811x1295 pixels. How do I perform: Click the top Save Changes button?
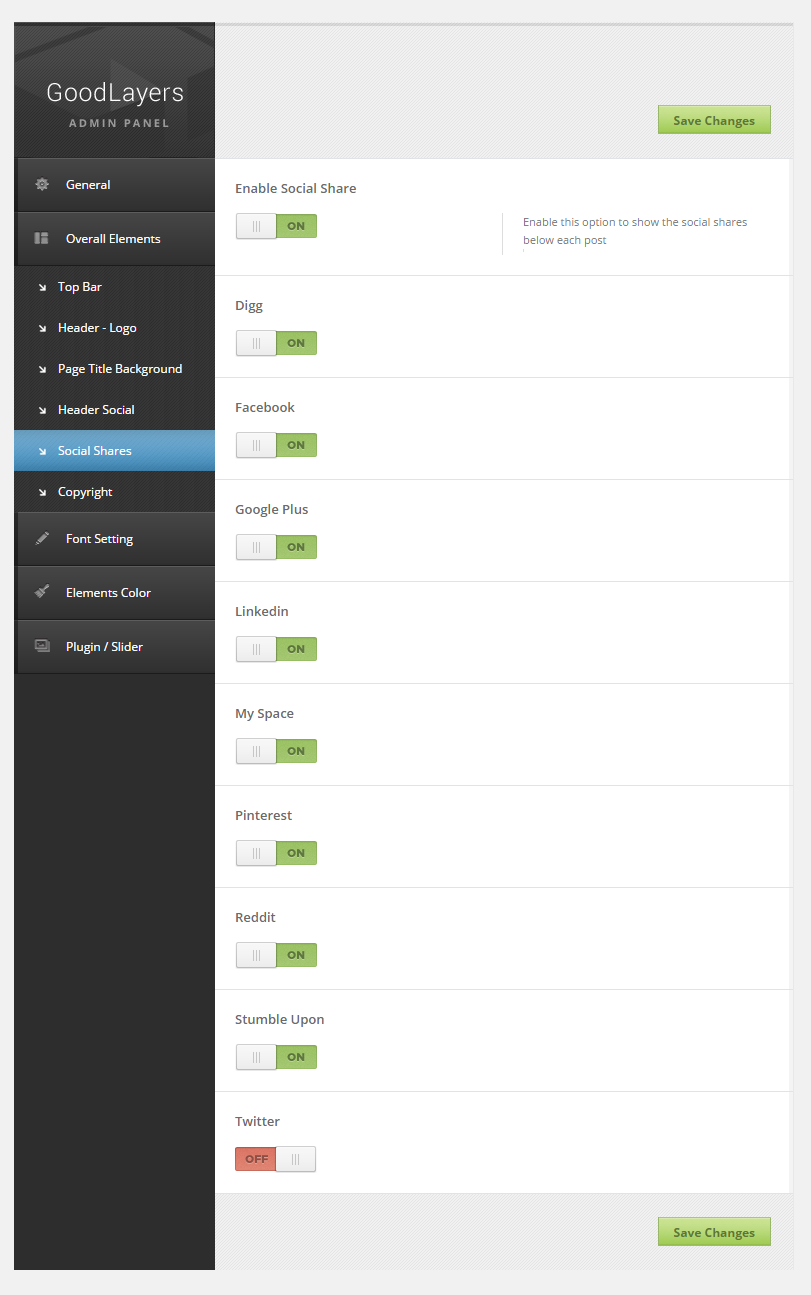pos(714,120)
